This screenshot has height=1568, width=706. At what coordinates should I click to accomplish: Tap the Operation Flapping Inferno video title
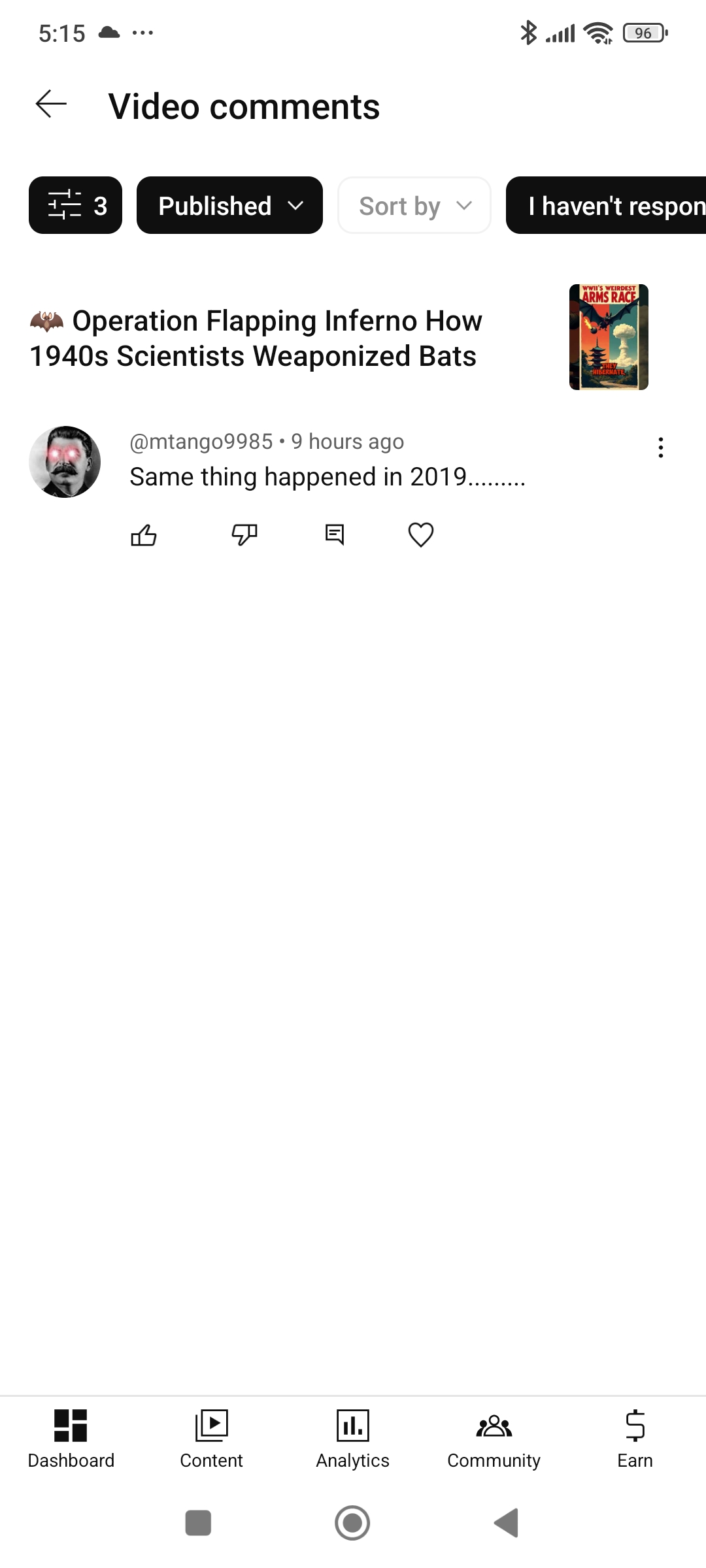(256, 338)
